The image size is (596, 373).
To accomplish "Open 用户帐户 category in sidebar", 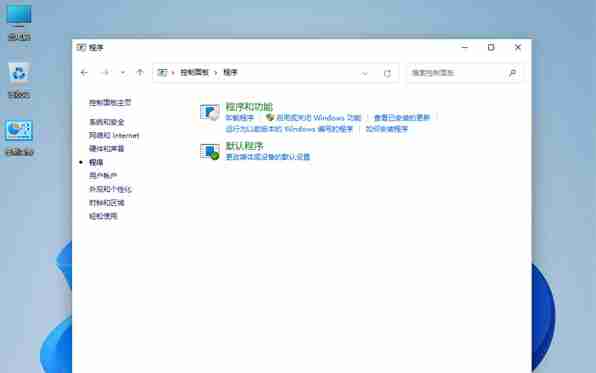I will click(103, 176).
